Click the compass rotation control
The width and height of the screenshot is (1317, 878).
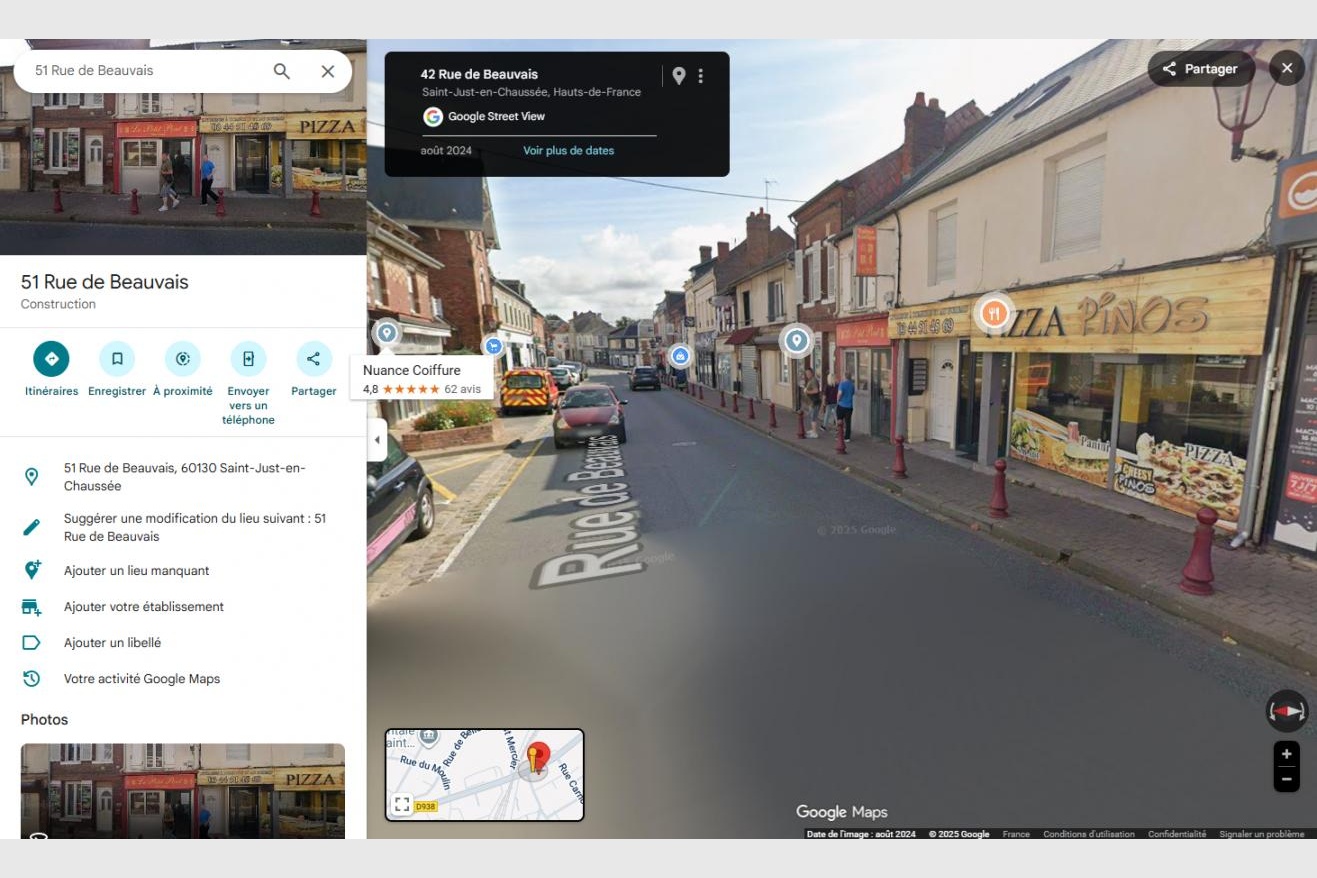click(x=1286, y=711)
